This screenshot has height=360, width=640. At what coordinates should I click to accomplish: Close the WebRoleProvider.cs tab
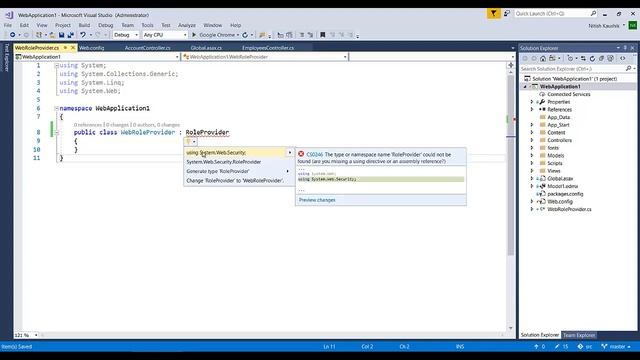coord(73,48)
